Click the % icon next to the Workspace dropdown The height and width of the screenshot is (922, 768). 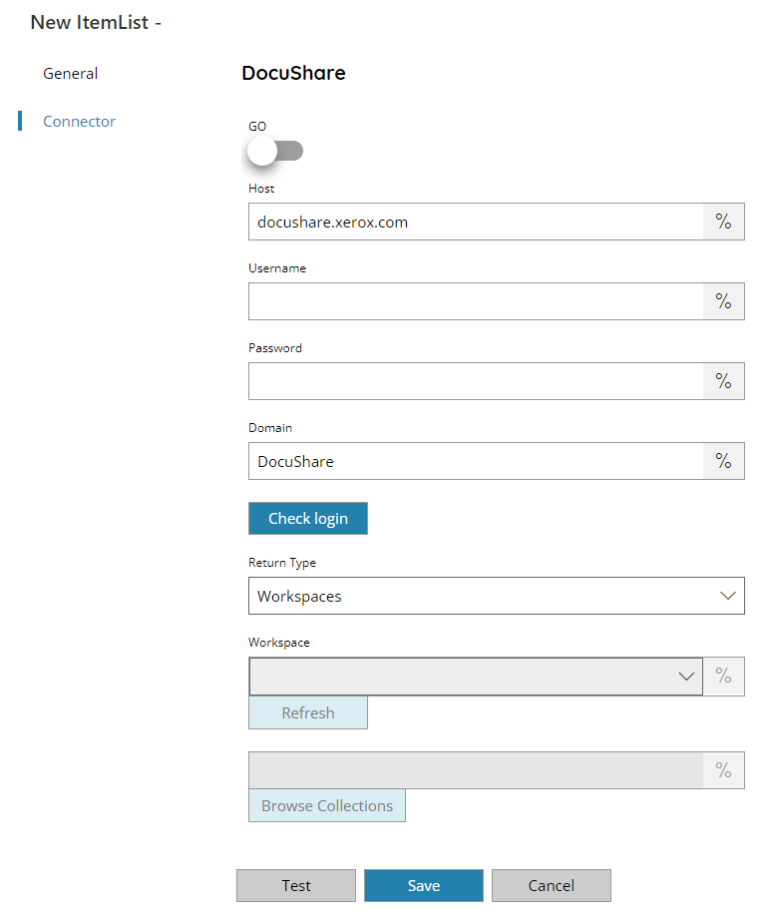(724, 676)
